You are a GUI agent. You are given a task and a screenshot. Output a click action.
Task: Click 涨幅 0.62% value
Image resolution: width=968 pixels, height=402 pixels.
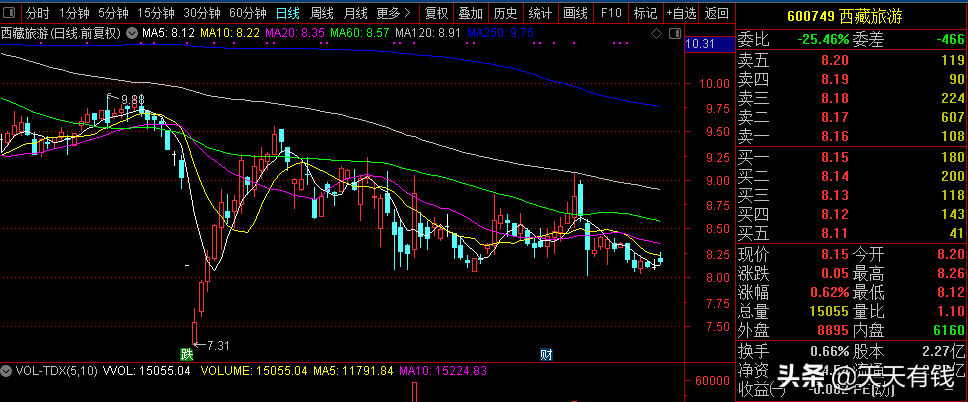point(830,292)
